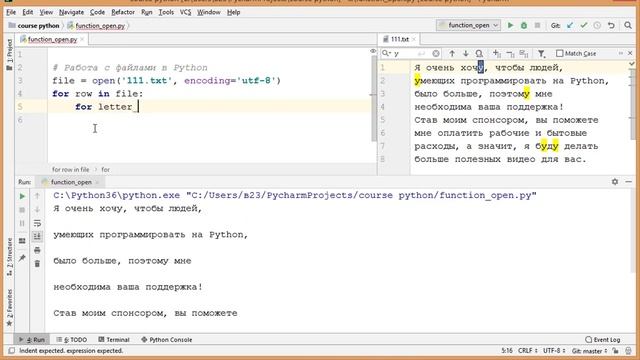This screenshot has height=360, width=640.
Task: Move up the stack trace
Action: click(37, 196)
